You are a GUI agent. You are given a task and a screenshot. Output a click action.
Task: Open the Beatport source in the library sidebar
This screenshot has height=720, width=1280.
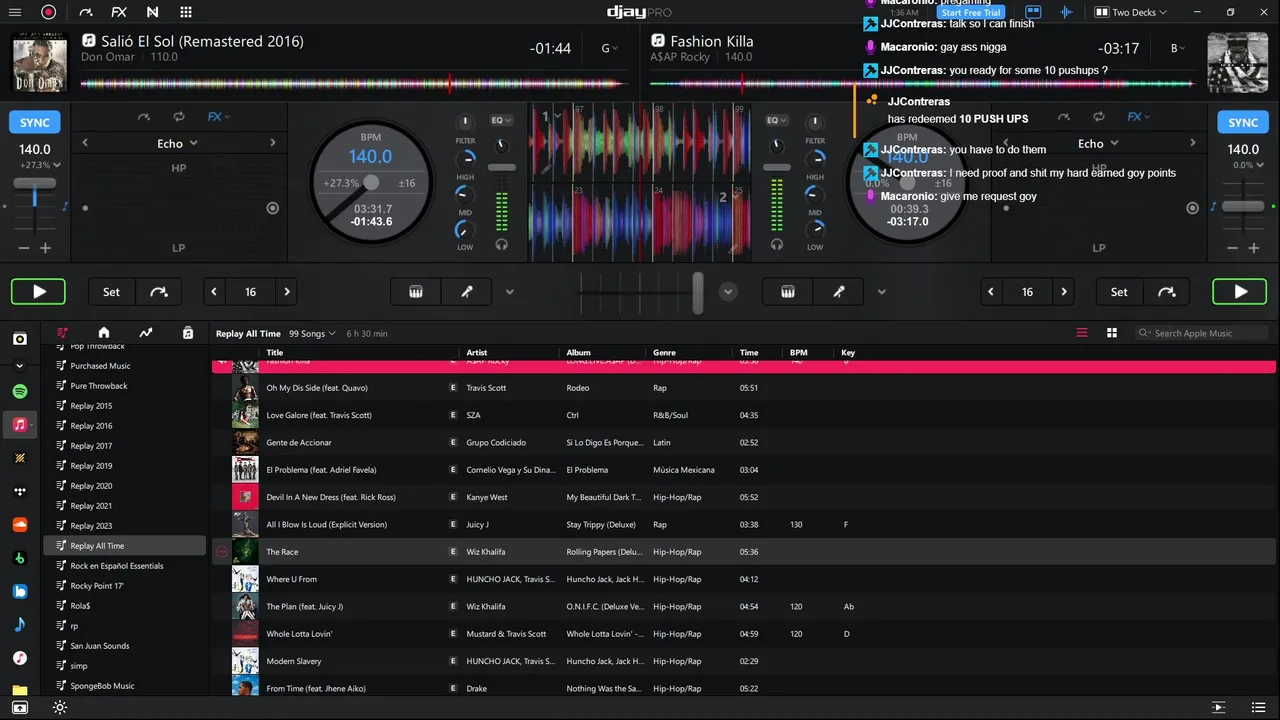pyautogui.click(x=20, y=558)
